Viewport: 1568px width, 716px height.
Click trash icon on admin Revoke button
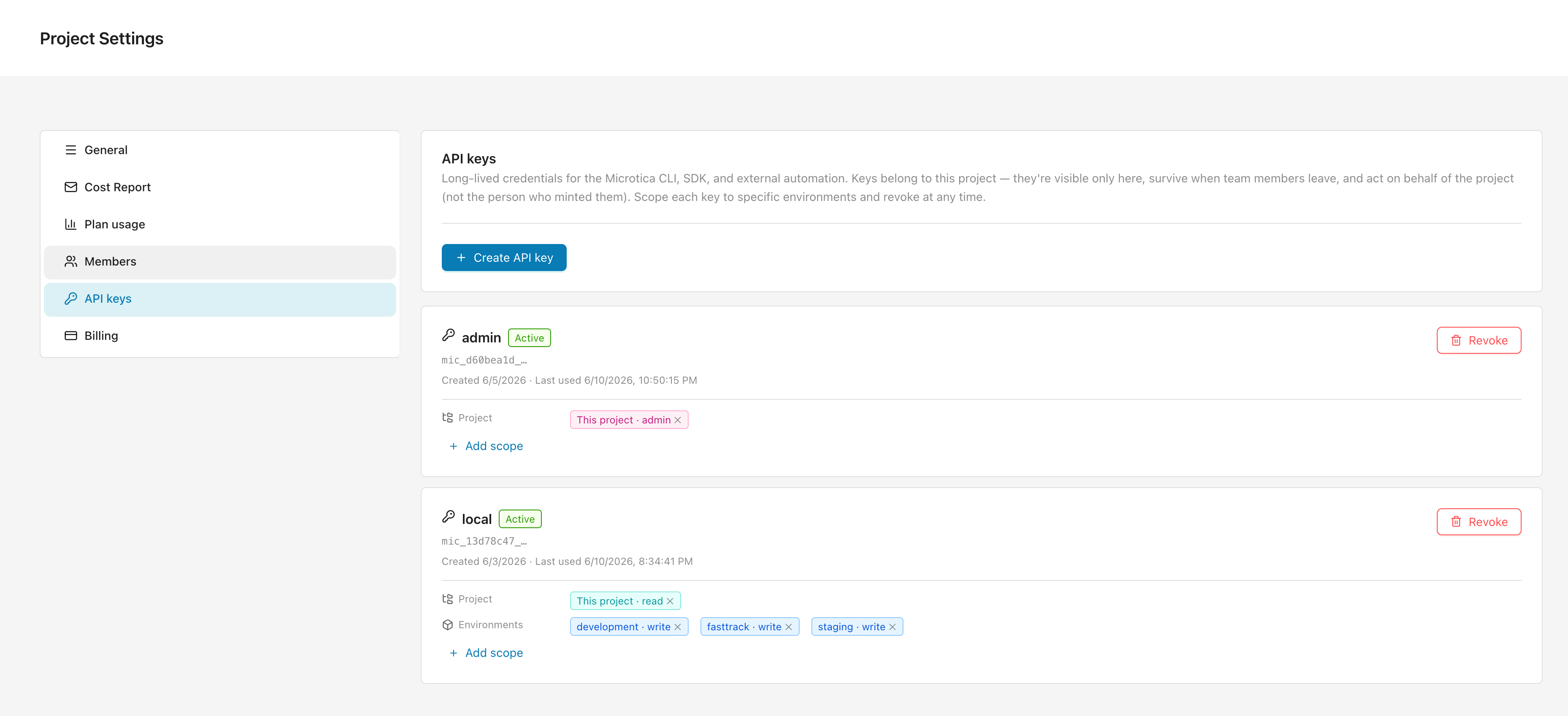tap(1455, 340)
